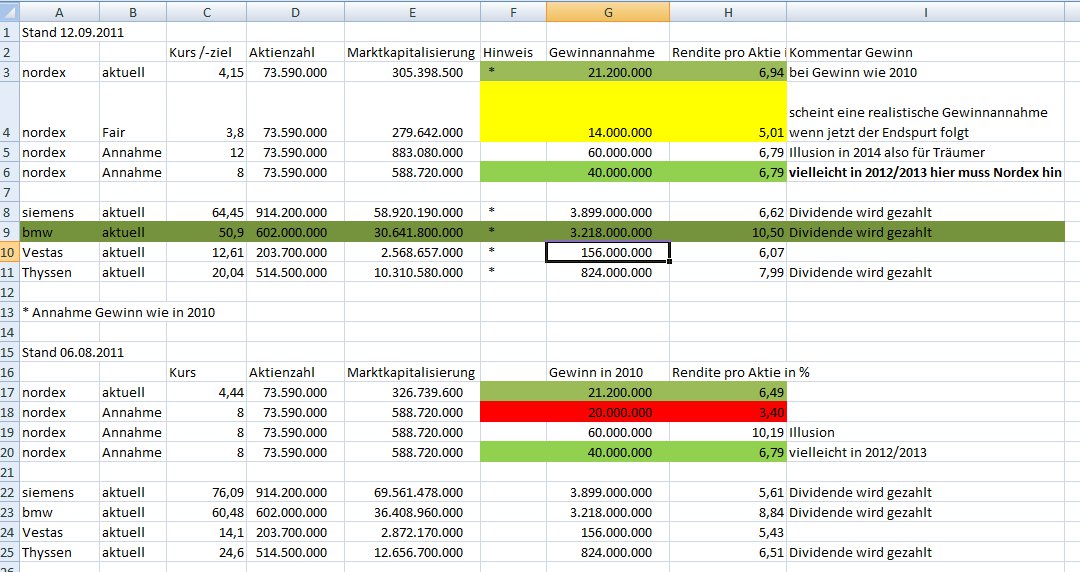This screenshot has height=572, width=1080.
Task: Select column A header
Action: click(59, 12)
